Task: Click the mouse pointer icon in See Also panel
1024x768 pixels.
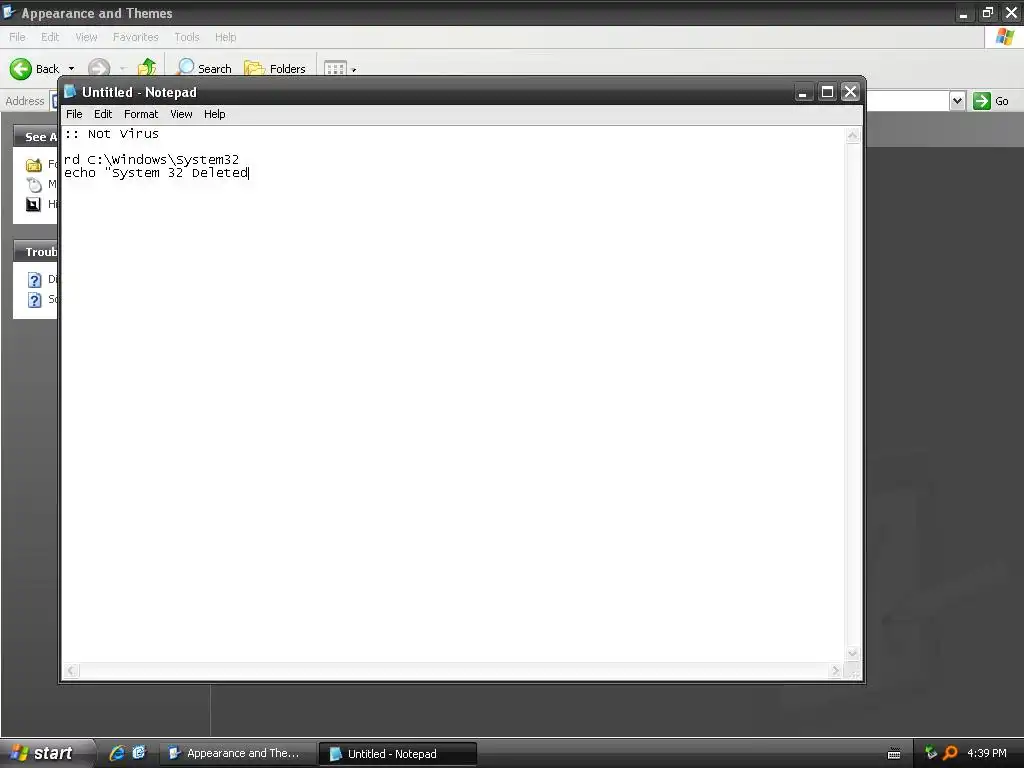Action: tap(33, 184)
